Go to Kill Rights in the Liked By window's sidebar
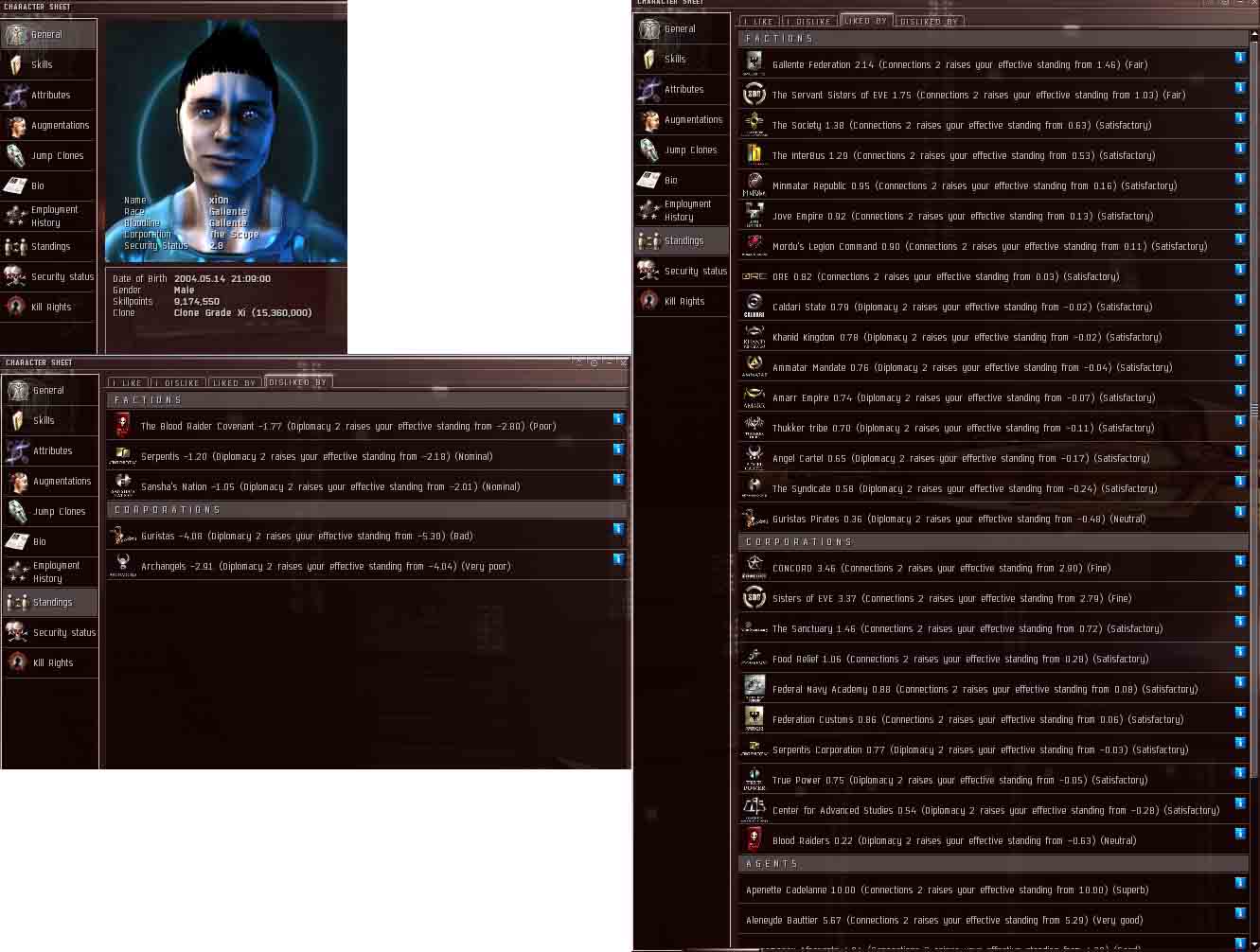 682,301
